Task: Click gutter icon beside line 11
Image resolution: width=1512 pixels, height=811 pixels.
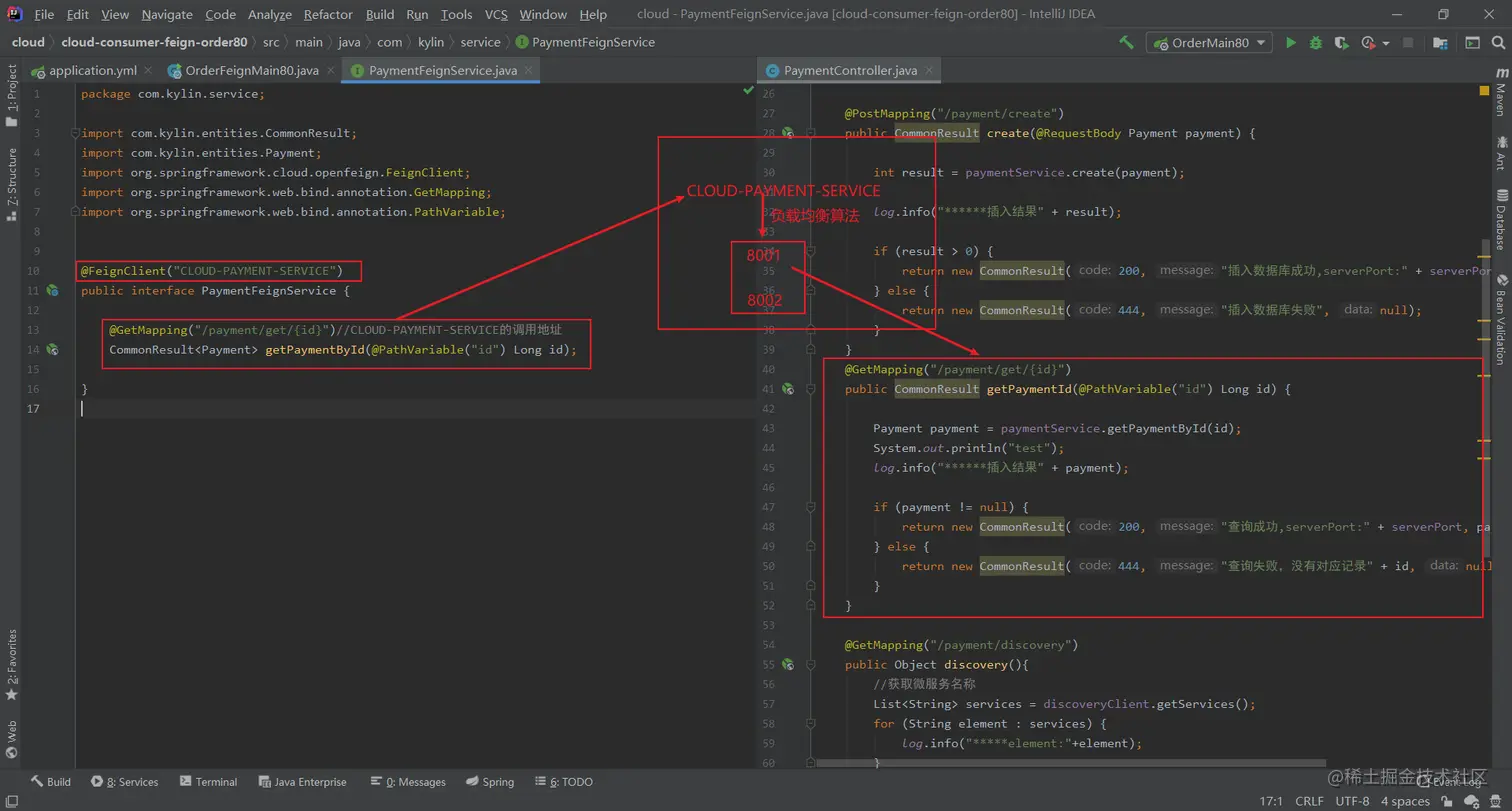Action: pyautogui.click(x=52, y=291)
